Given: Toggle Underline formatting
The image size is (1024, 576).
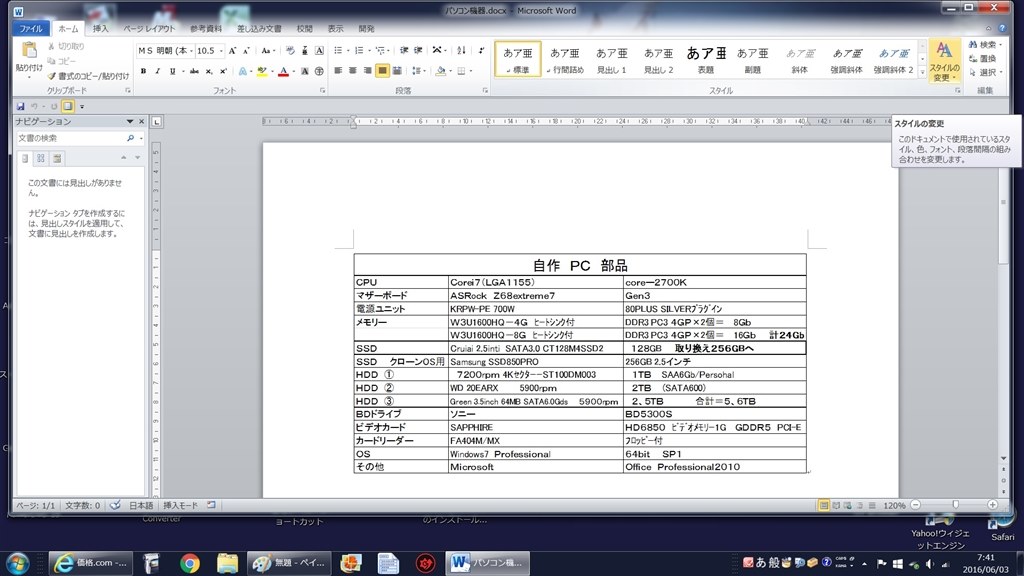Looking at the screenshot, I should click(172, 71).
